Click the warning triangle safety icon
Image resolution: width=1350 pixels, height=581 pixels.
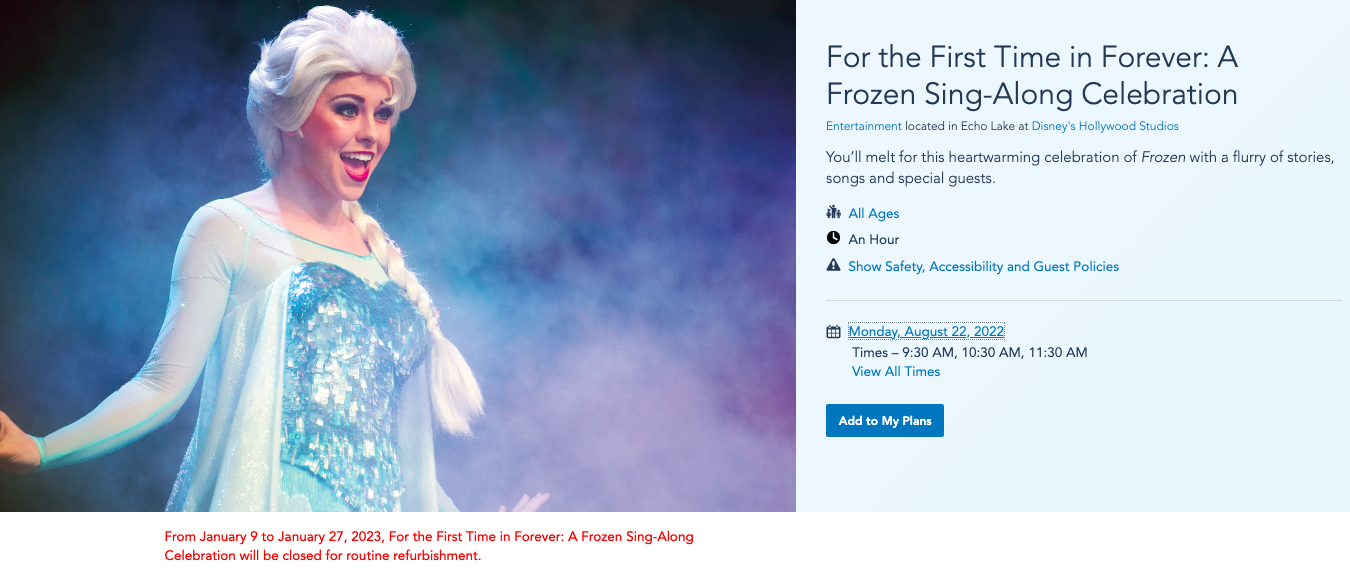[833, 266]
